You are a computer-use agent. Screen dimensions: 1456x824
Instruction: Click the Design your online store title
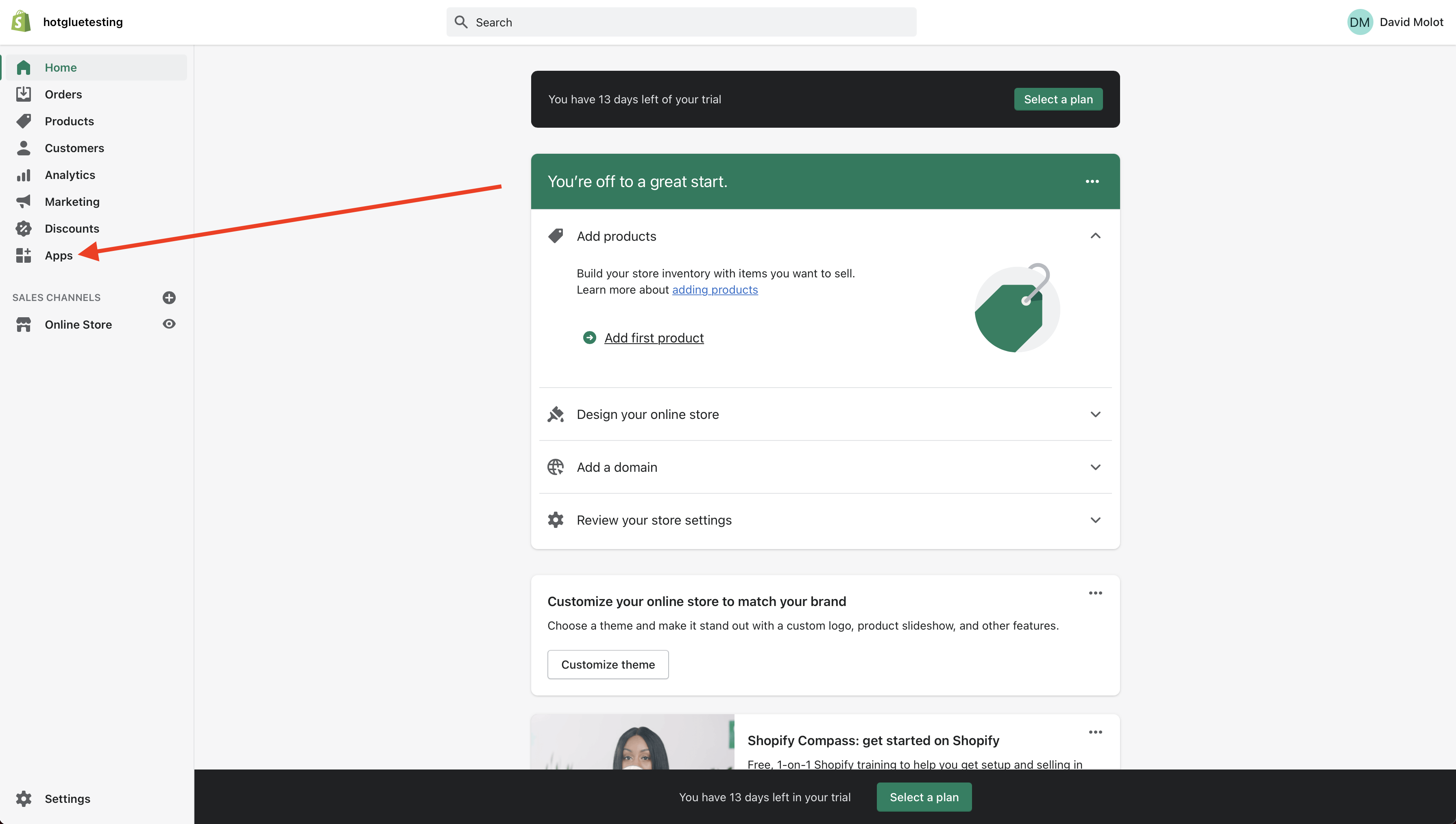[647, 414]
